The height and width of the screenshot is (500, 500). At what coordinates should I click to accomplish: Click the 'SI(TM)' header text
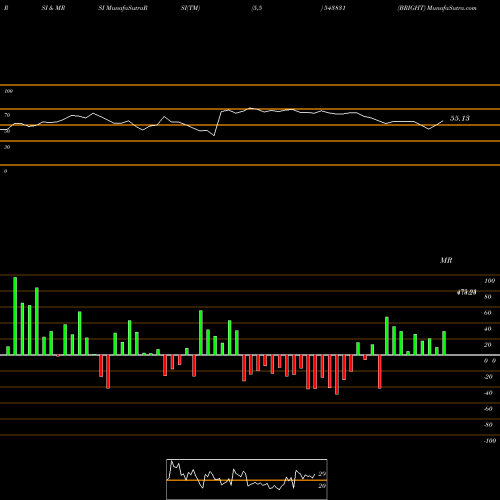[190, 8]
